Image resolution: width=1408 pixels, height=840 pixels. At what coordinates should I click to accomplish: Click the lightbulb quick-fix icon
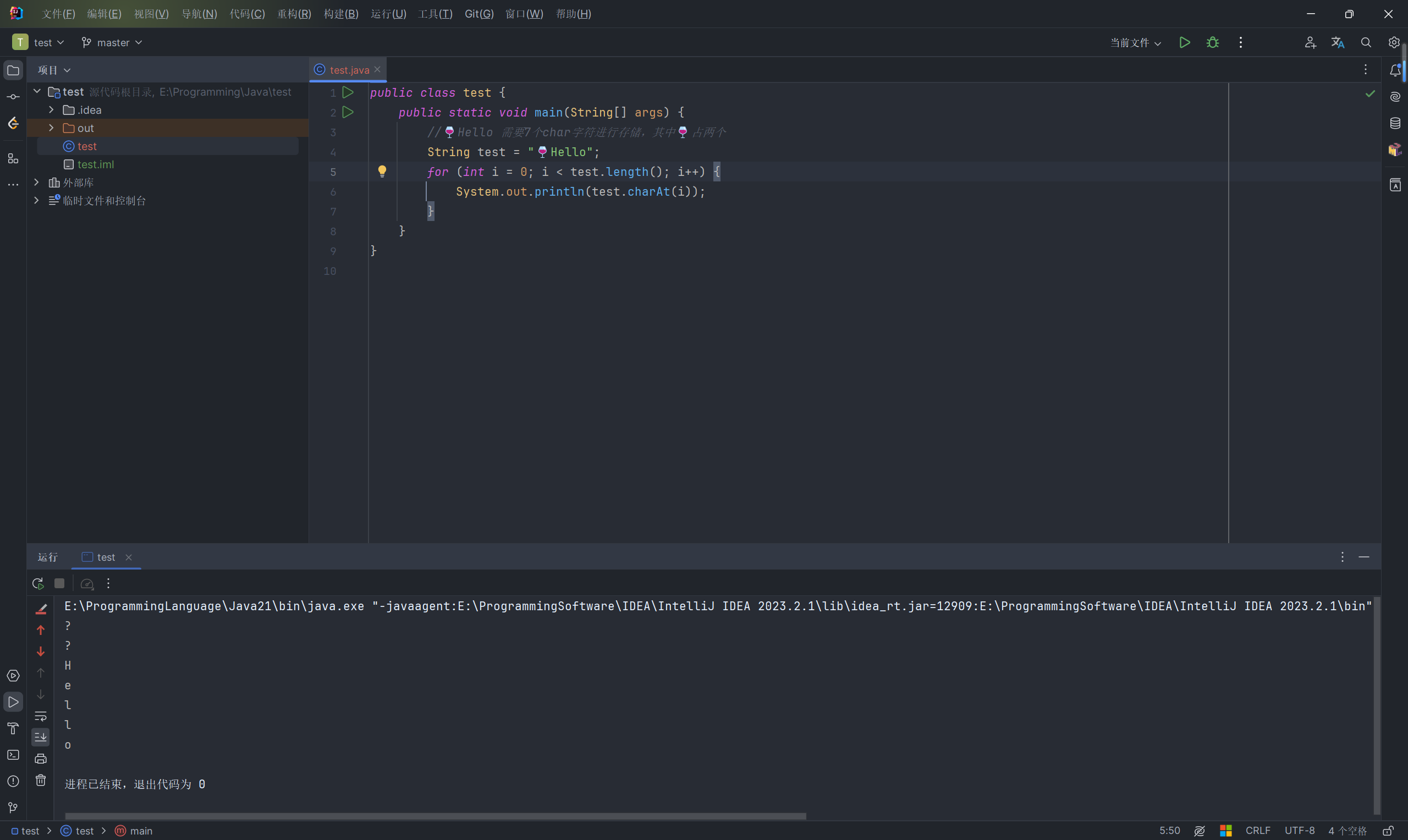(x=382, y=171)
